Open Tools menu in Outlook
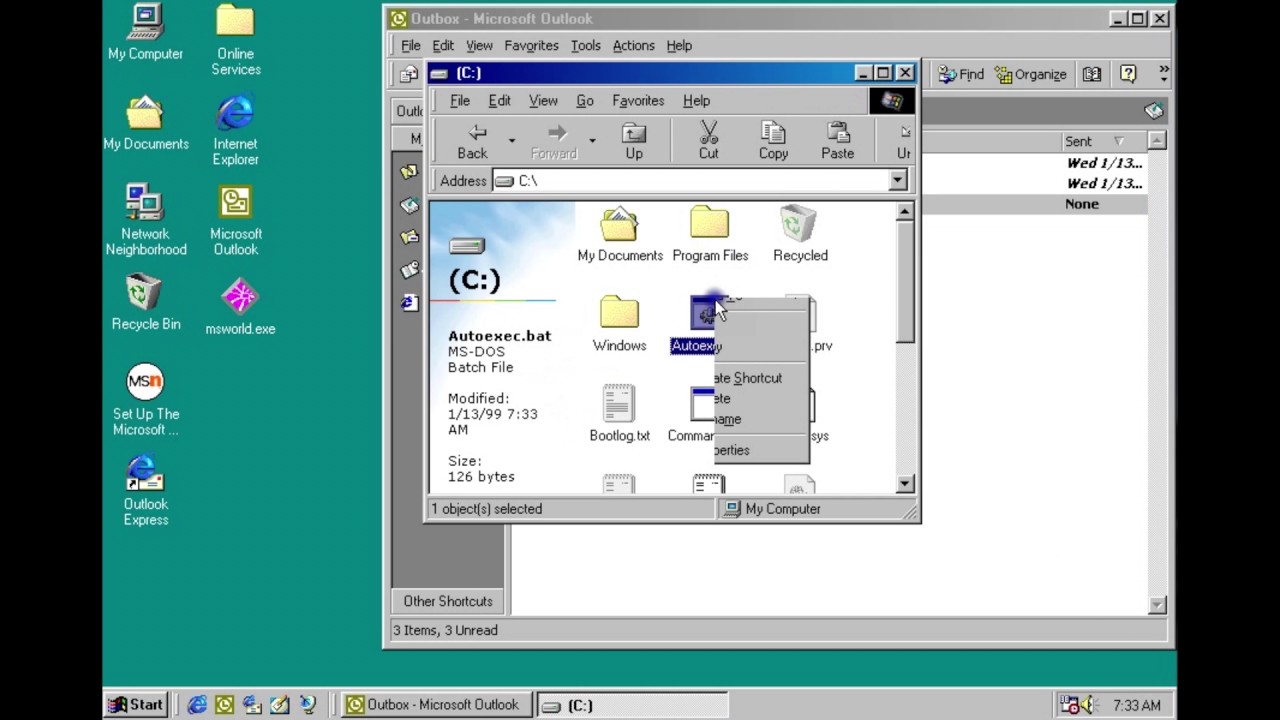This screenshot has height=720, width=1280. click(x=585, y=45)
